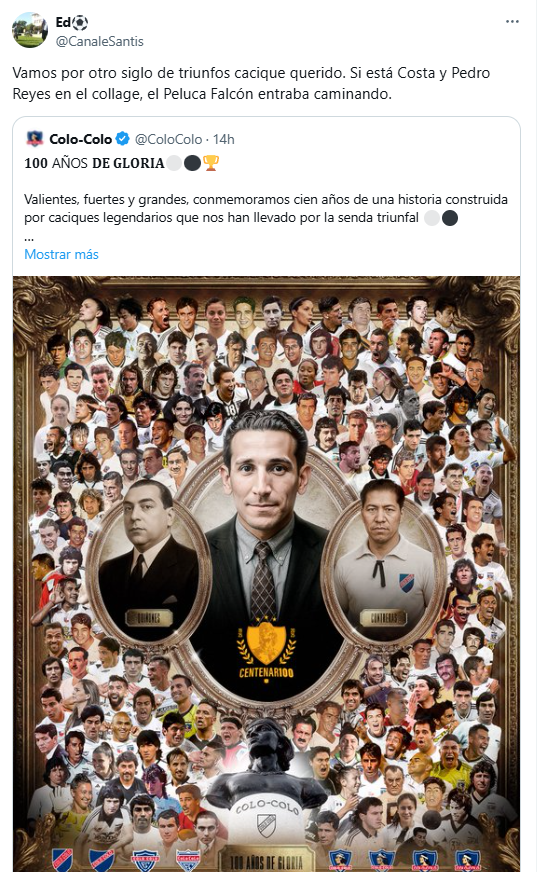The width and height of the screenshot is (548, 872).
Task: Expand tweet text with Mostrar más
Action: [61, 254]
